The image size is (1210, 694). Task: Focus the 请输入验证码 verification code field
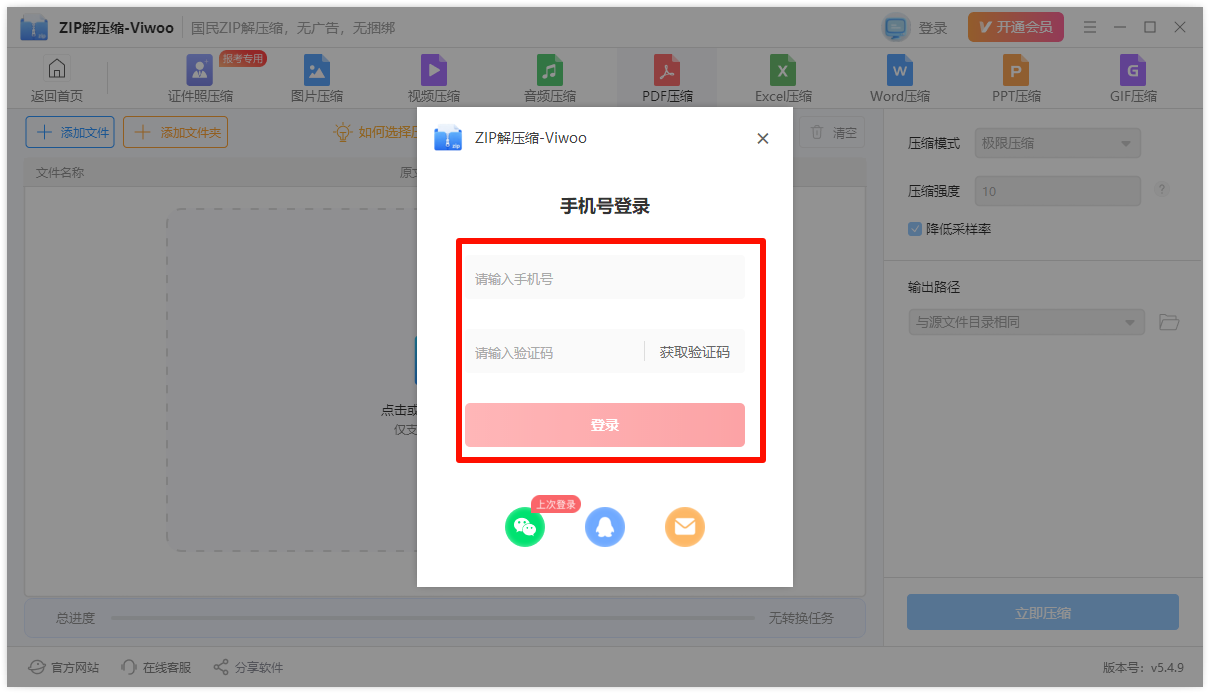(554, 352)
